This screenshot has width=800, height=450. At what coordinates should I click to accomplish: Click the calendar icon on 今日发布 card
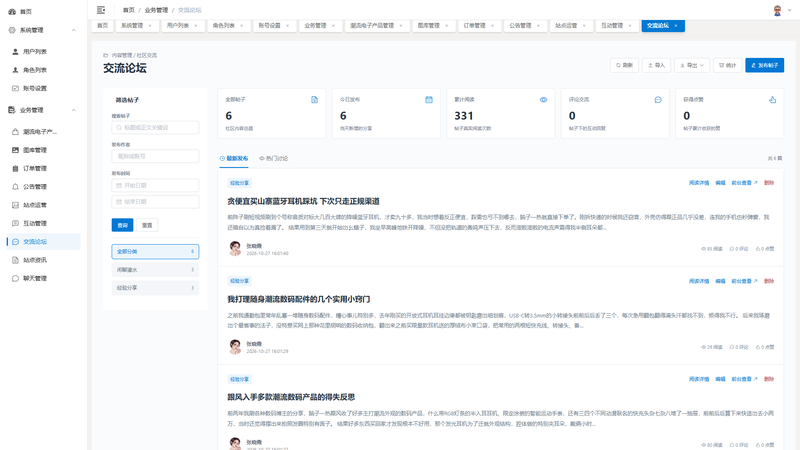[429, 99]
